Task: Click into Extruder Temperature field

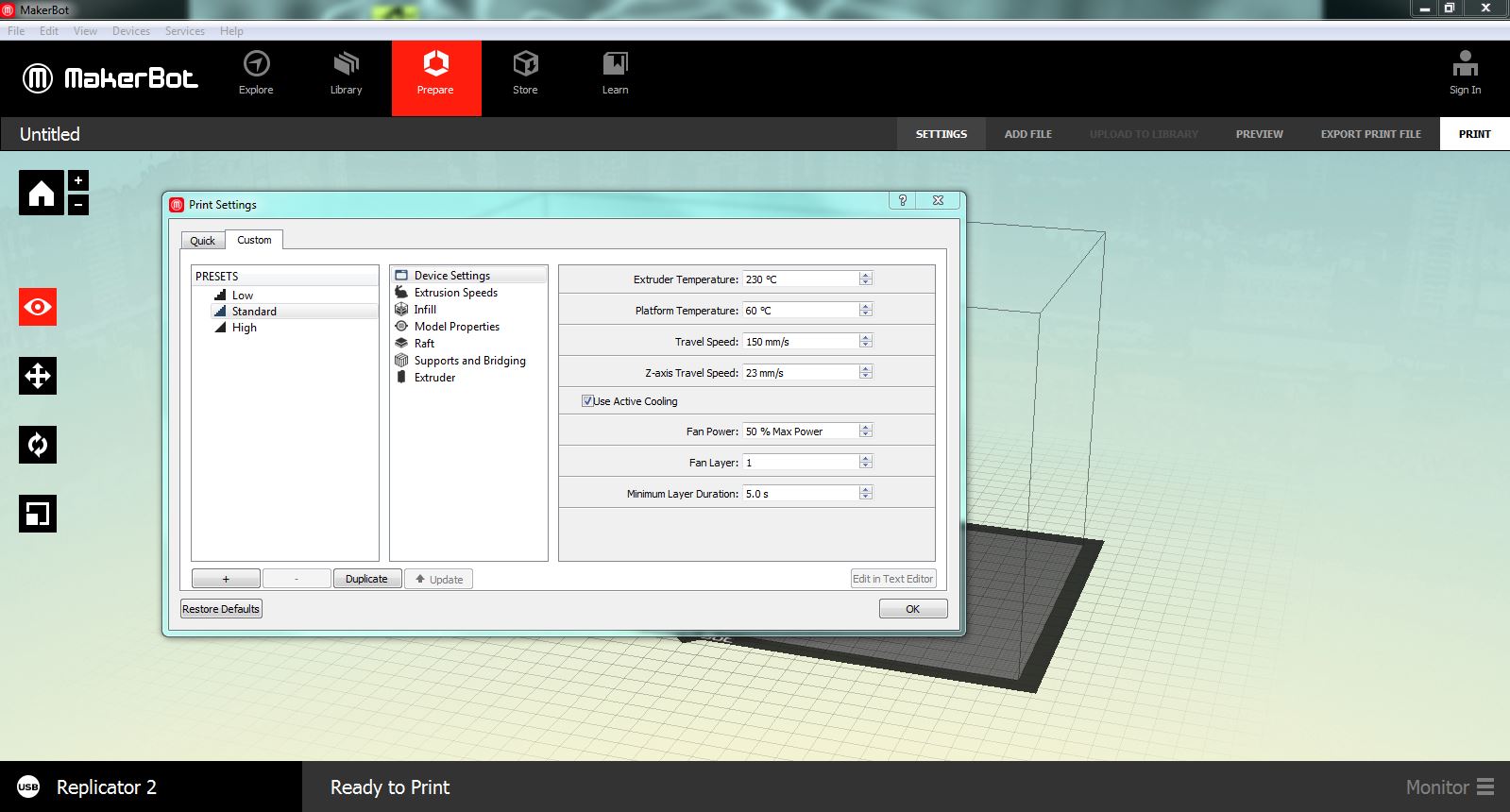Action: (x=801, y=279)
